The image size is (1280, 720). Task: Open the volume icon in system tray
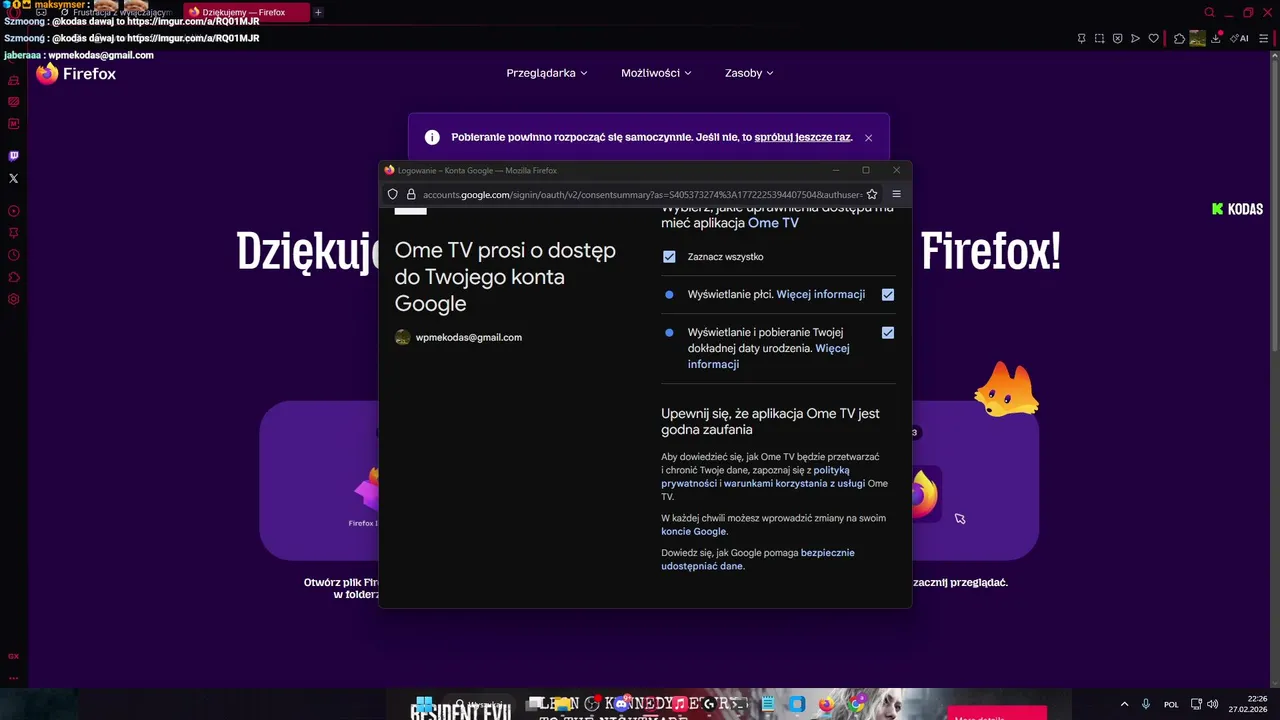tap(1213, 704)
